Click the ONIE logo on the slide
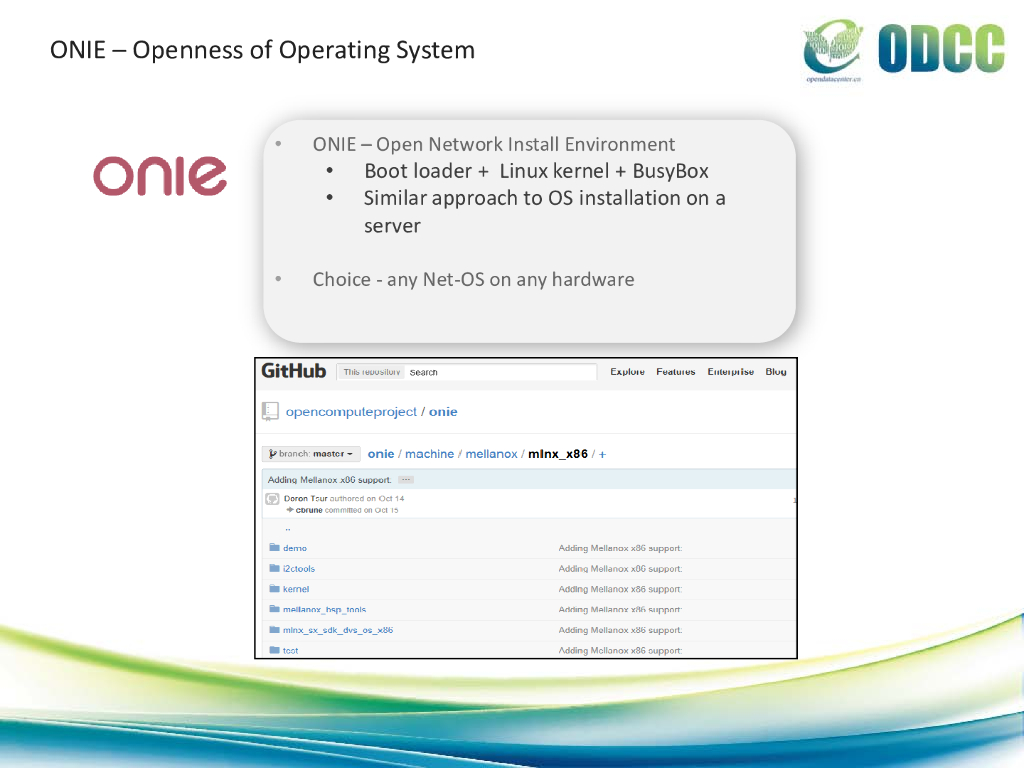1024x768 pixels. click(160, 175)
